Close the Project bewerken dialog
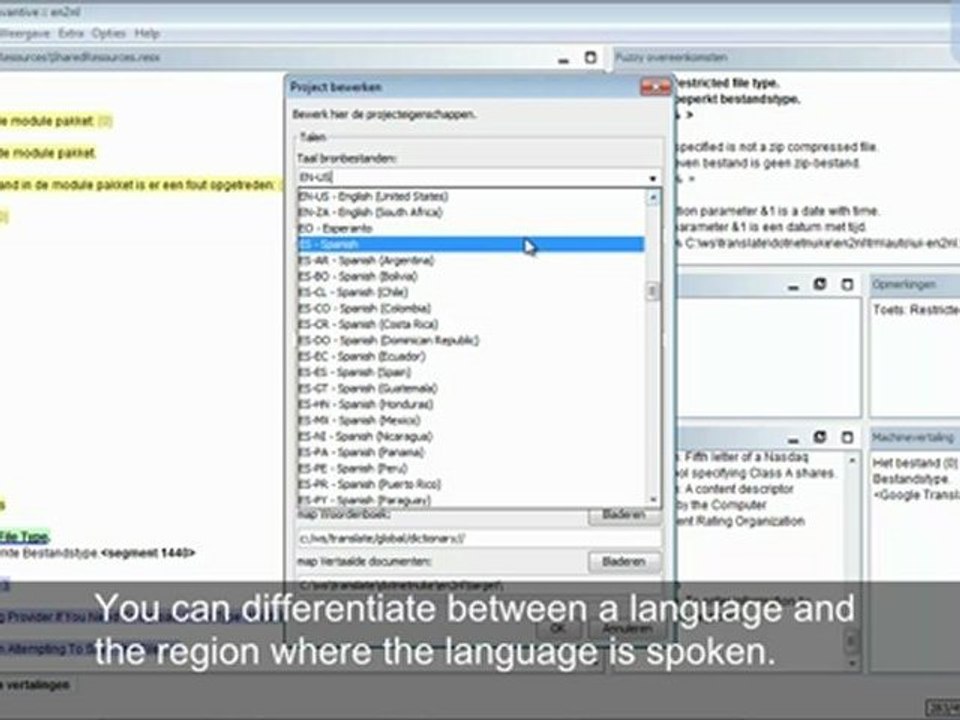This screenshot has width=960, height=720. [x=656, y=88]
